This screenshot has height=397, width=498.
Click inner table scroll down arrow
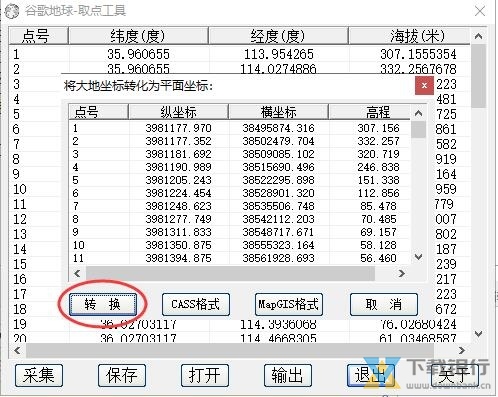click(419, 257)
